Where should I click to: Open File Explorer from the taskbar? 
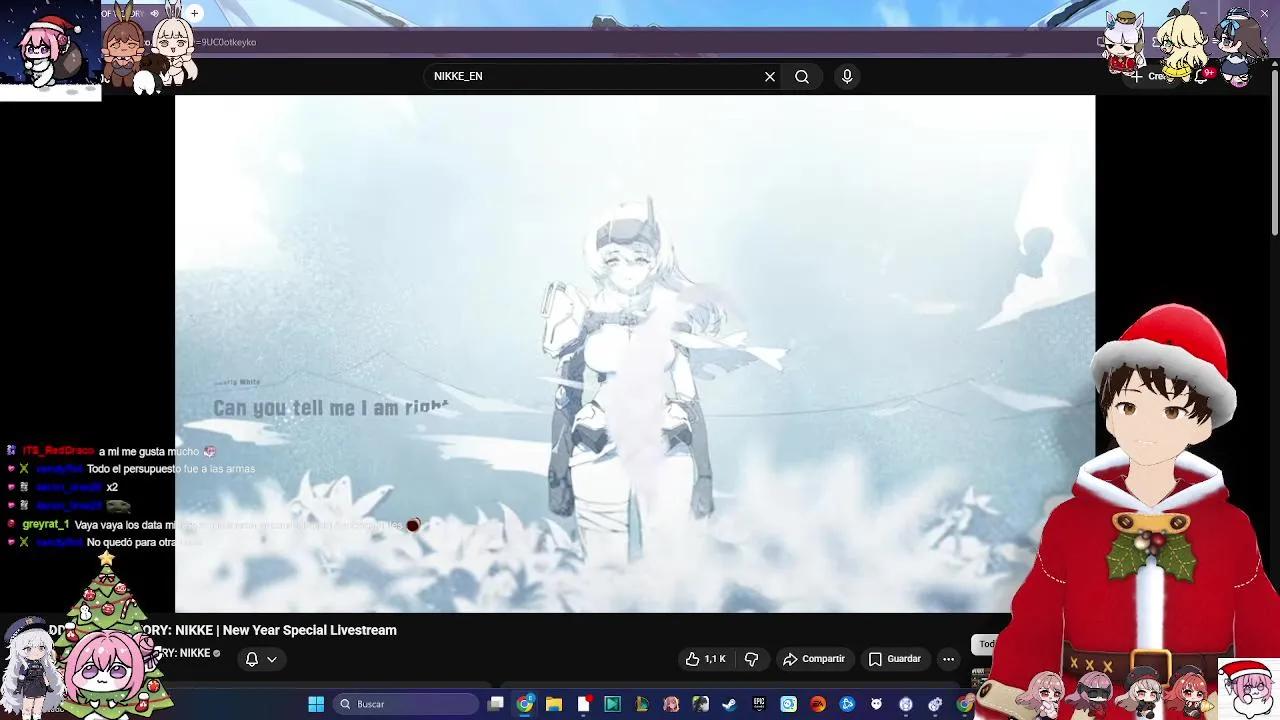553,704
